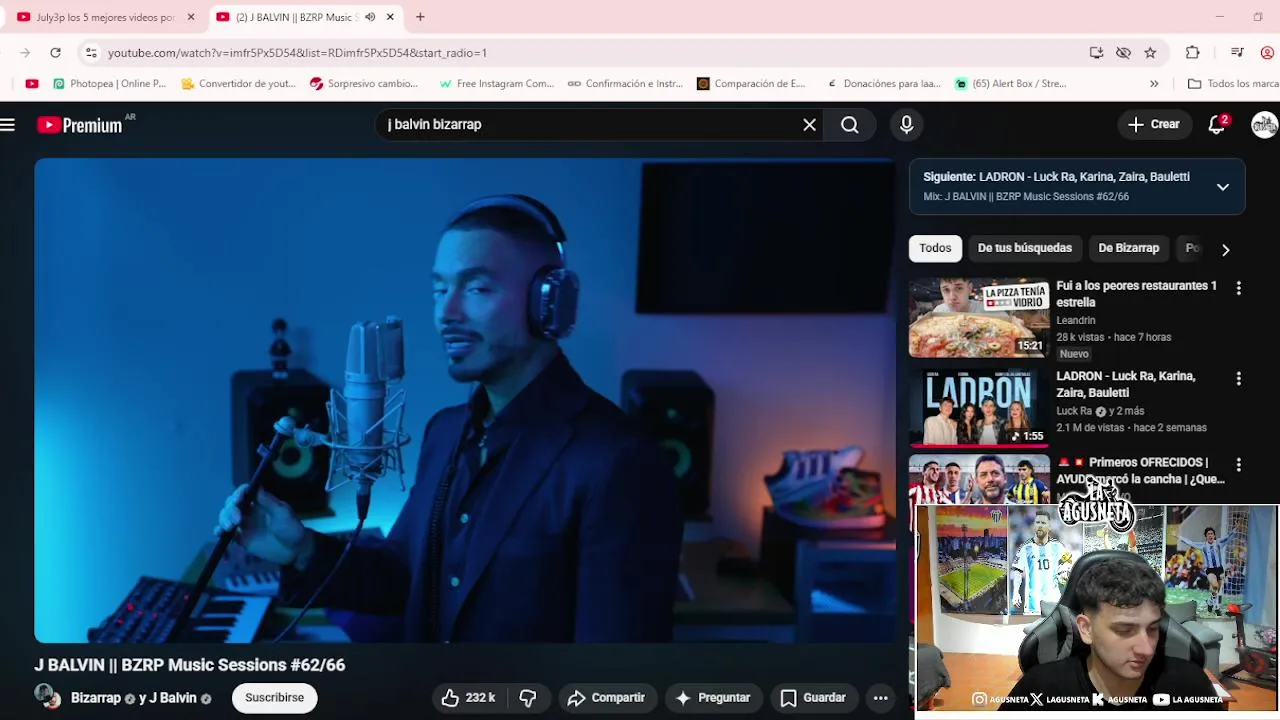This screenshot has width=1280, height=720.
Task: Select the 'De tus búsquedas' chip
Action: (1024, 248)
